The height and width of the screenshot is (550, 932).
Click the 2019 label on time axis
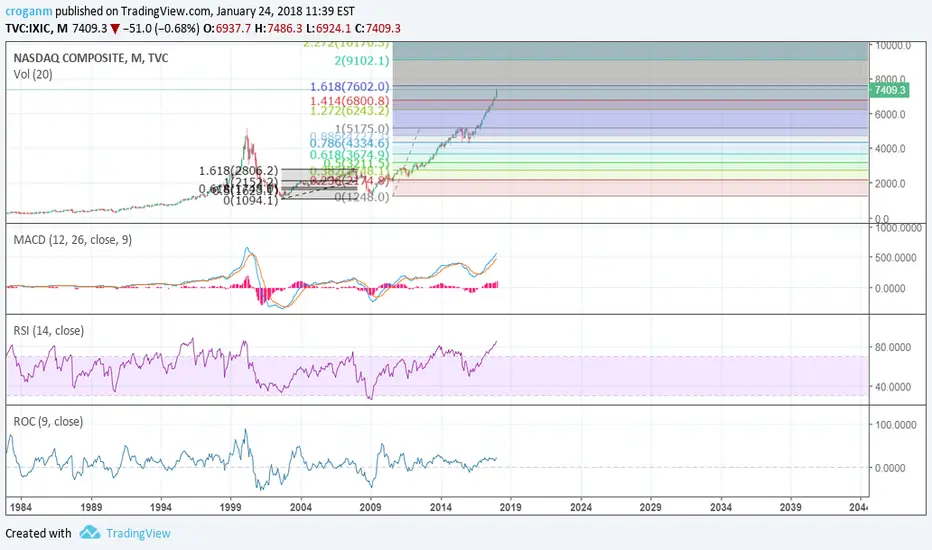tap(511, 507)
